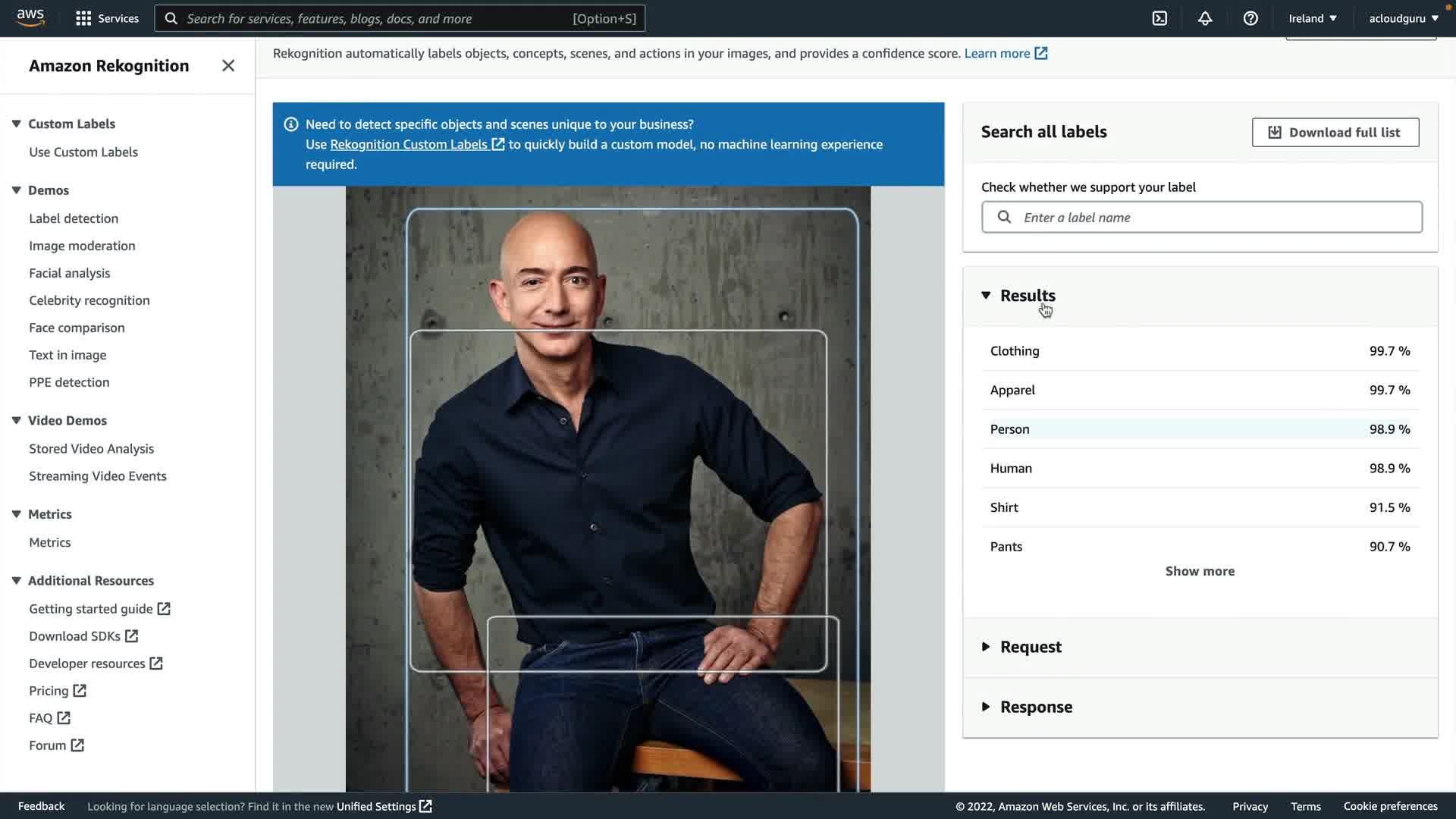This screenshot has width=1456, height=819.
Task: Collapse the Results section
Action: (986, 296)
